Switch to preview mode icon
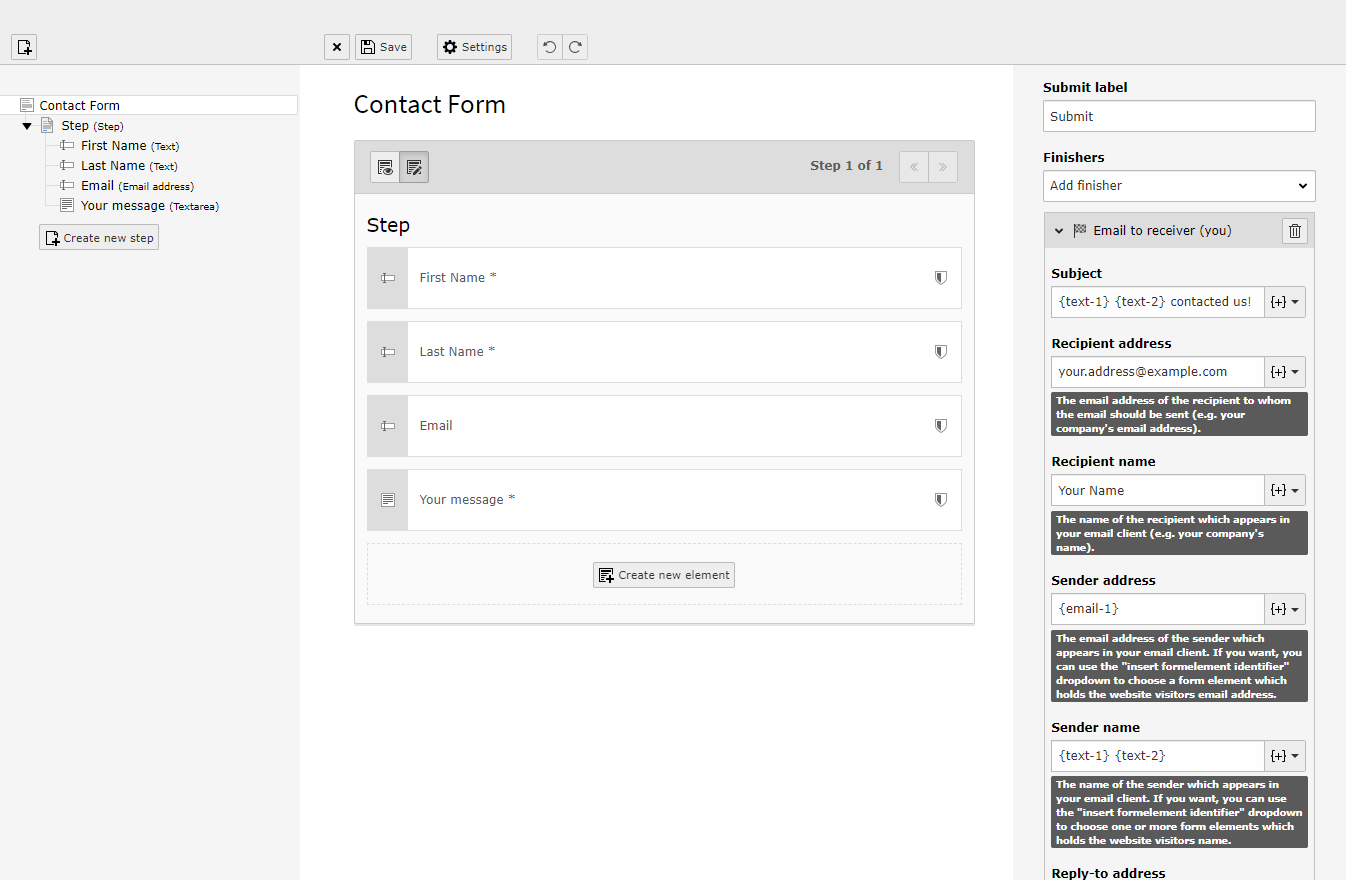Image resolution: width=1346 pixels, height=880 pixels. [385, 167]
